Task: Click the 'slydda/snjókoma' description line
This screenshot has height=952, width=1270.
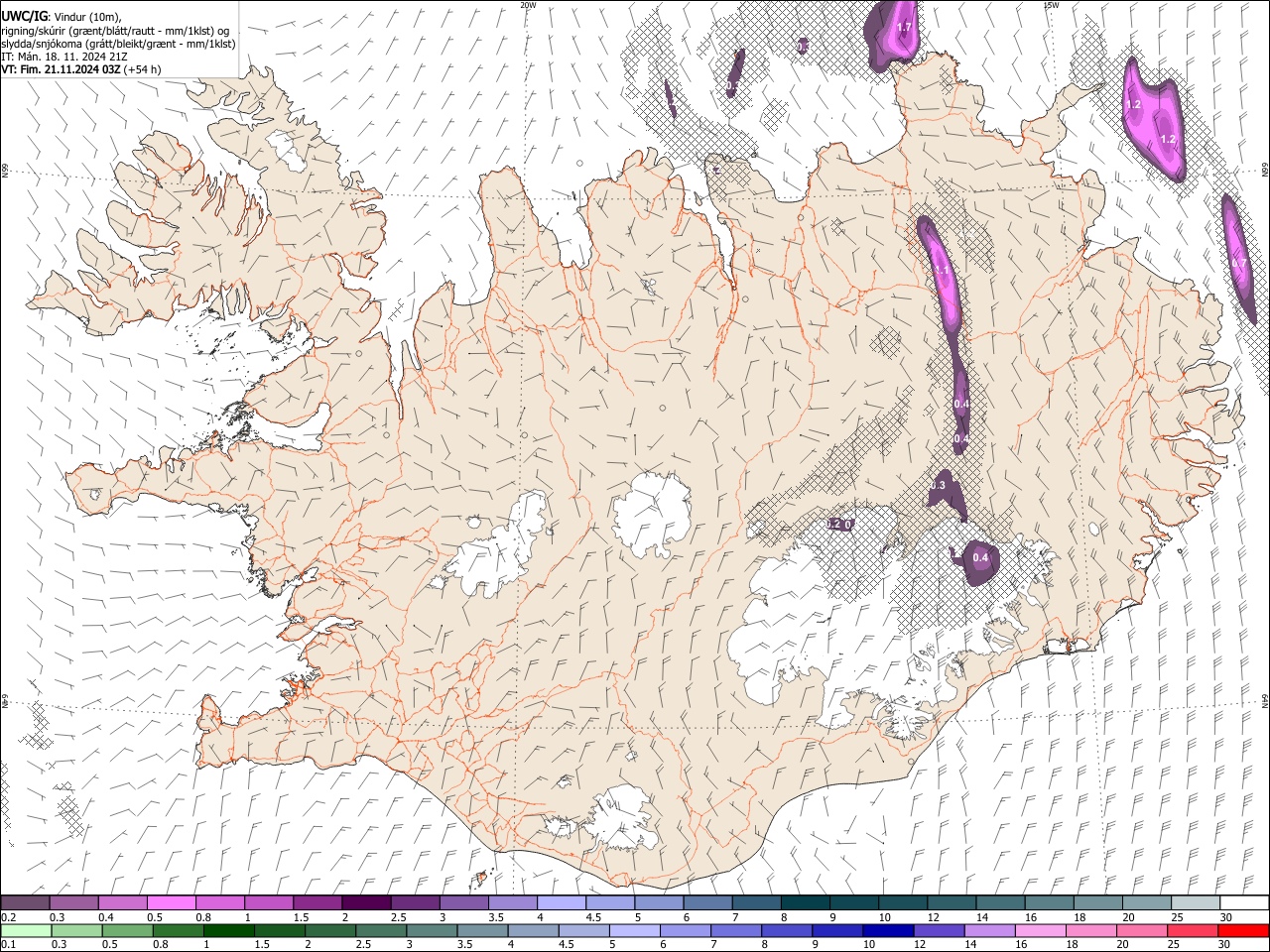Action: click(x=118, y=44)
